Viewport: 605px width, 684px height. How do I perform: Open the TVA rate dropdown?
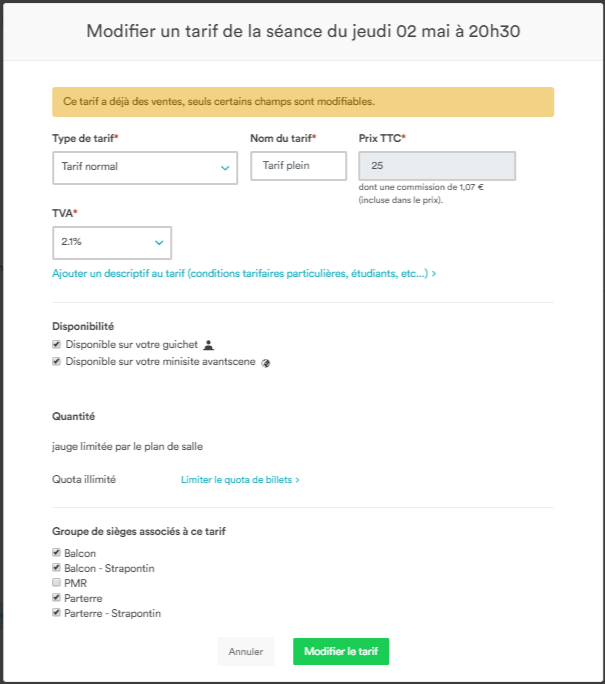(x=111, y=243)
